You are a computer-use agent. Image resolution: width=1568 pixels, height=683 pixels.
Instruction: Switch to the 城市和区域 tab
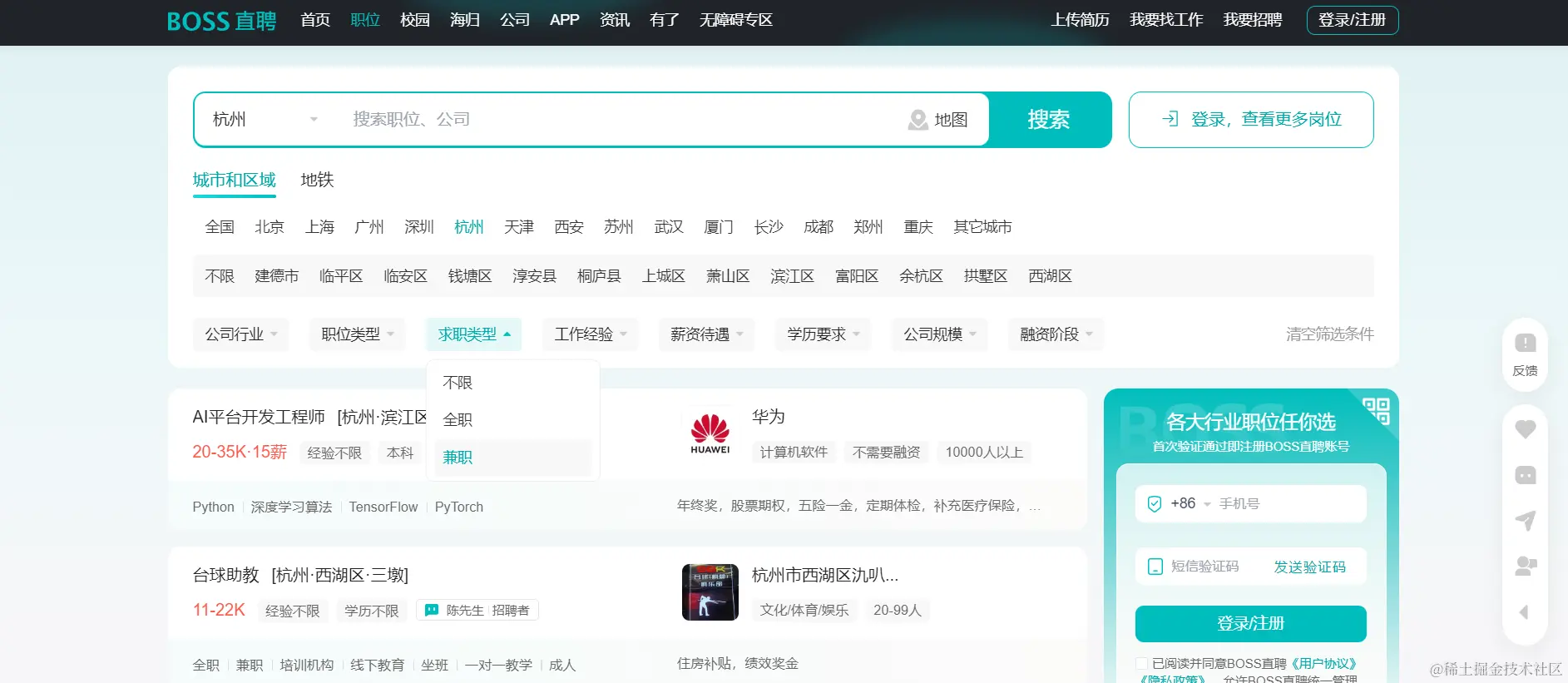(x=235, y=180)
